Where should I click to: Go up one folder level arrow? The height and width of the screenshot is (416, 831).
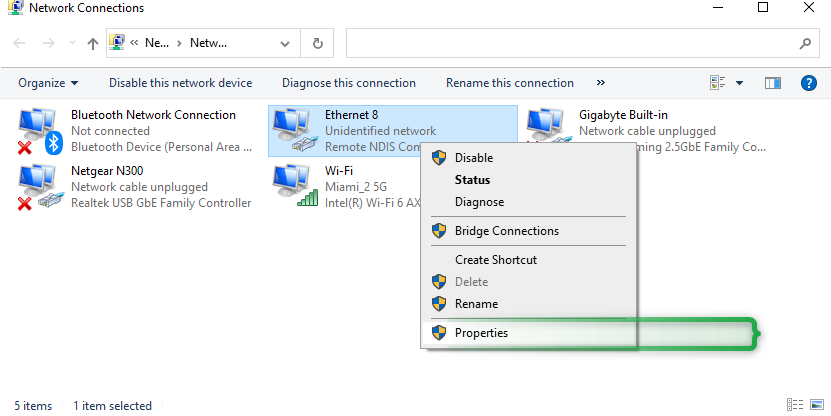pyautogui.click(x=93, y=43)
